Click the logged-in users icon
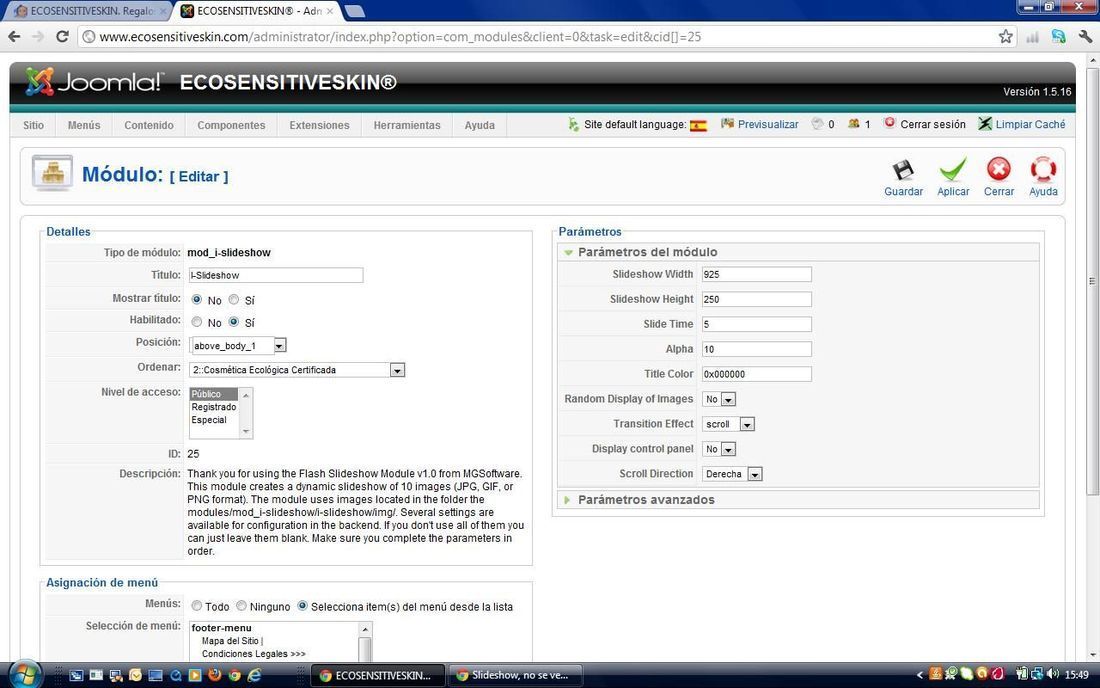The height and width of the screenshot is (688, 1100). click(x=853, y=123)
